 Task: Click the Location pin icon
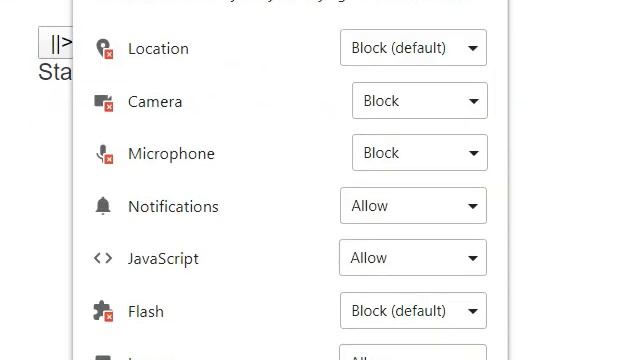(104, 49)
